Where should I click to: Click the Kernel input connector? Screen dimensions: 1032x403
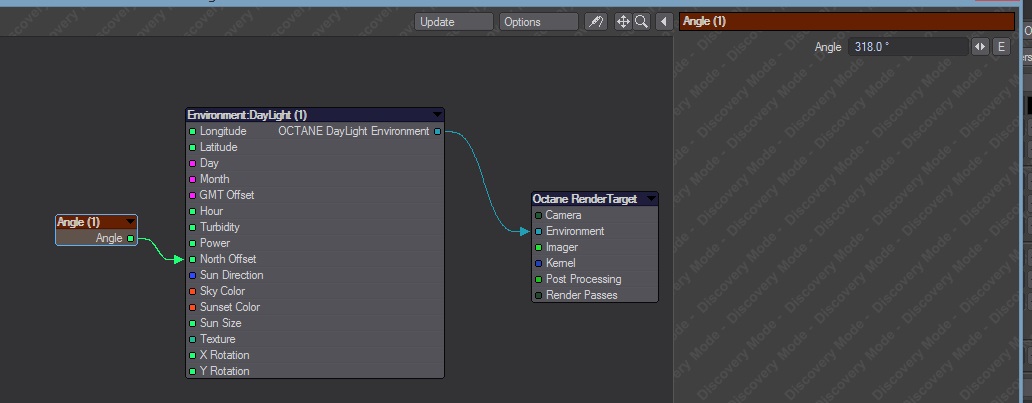click(538, 263)
